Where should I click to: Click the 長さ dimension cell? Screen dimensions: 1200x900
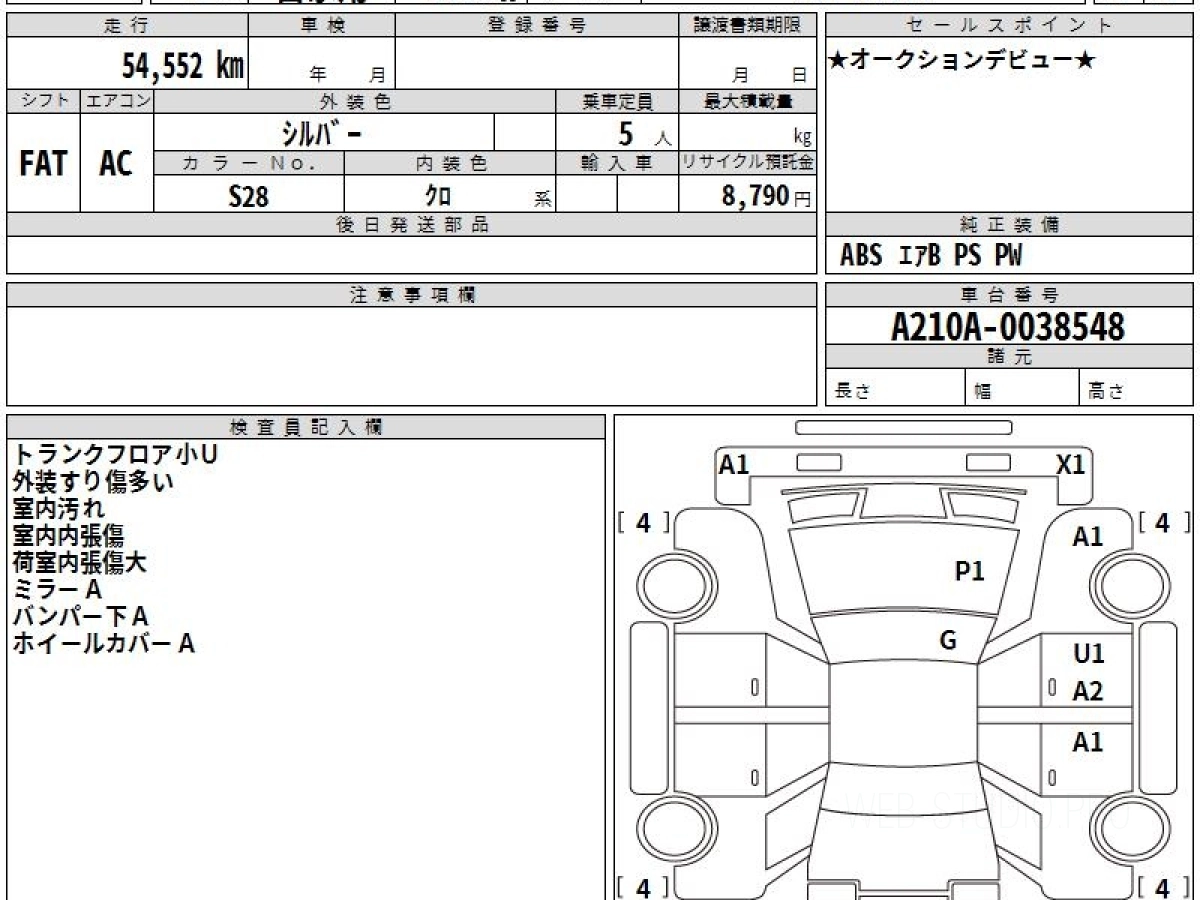pyautogui.click(x=895, y=389)
